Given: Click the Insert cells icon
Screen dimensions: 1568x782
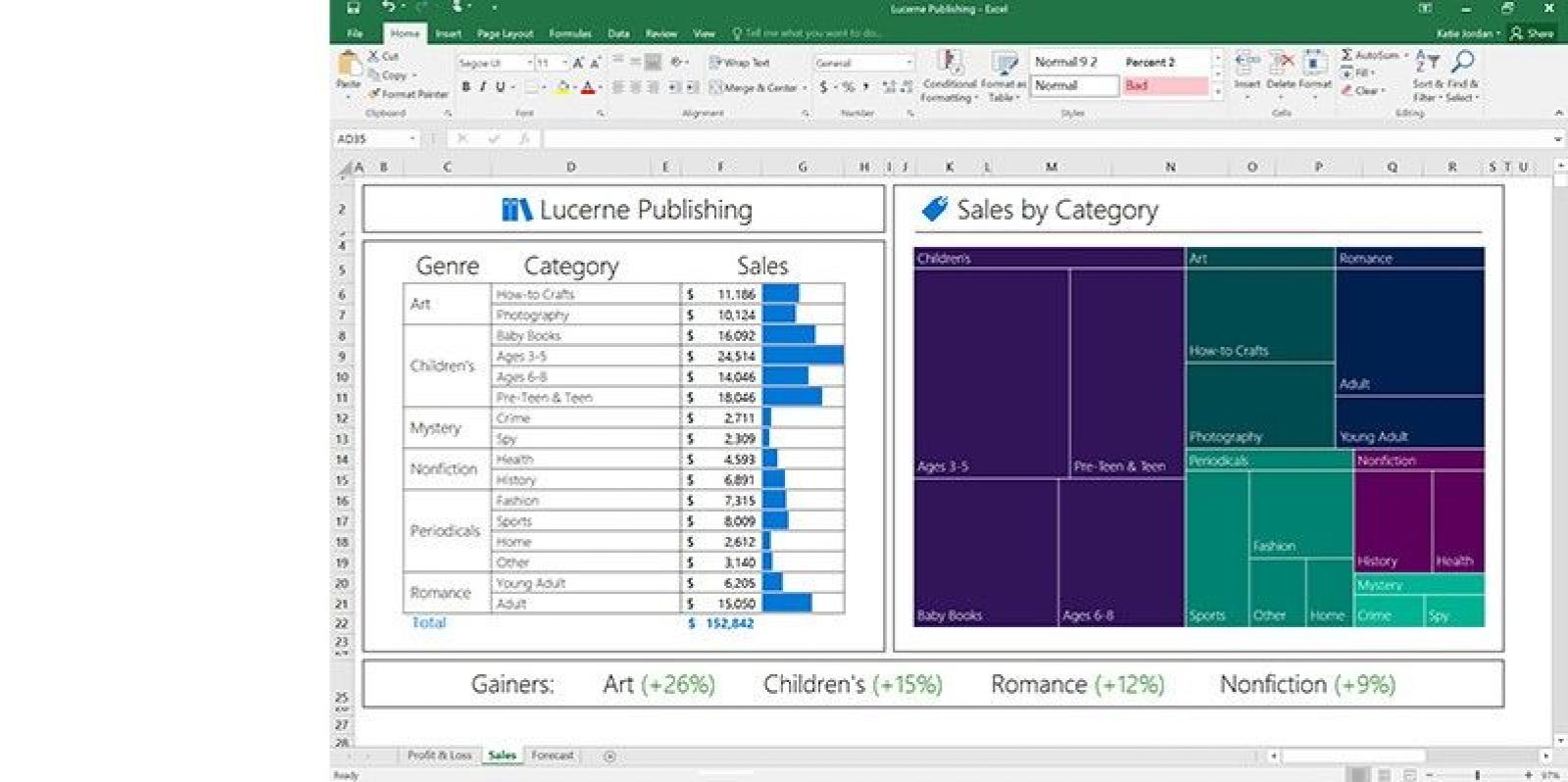Looking at the screenshot, I should 1247,63.
